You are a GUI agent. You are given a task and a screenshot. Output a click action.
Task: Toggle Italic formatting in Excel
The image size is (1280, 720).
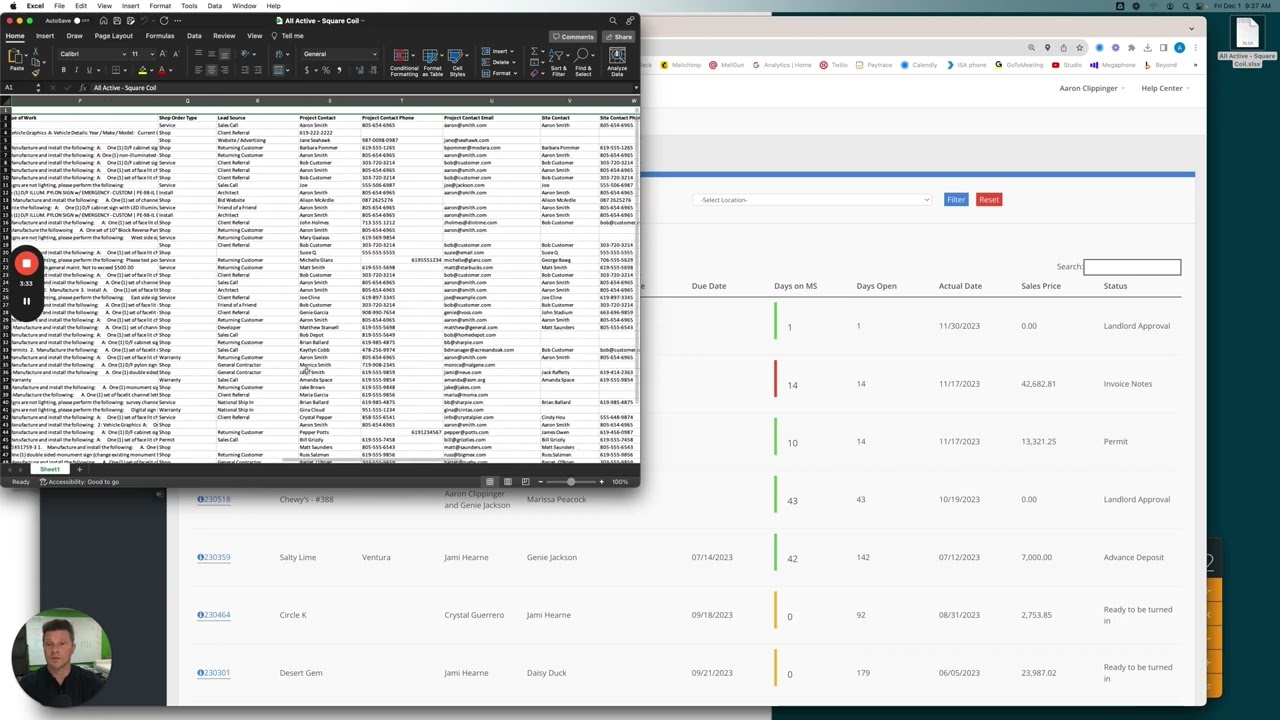coord(76,70)
